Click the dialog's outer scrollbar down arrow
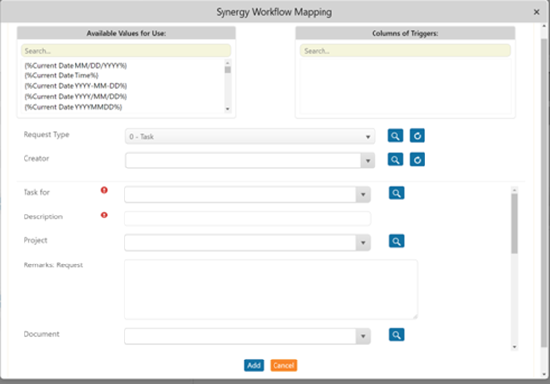 pos(544,375)
